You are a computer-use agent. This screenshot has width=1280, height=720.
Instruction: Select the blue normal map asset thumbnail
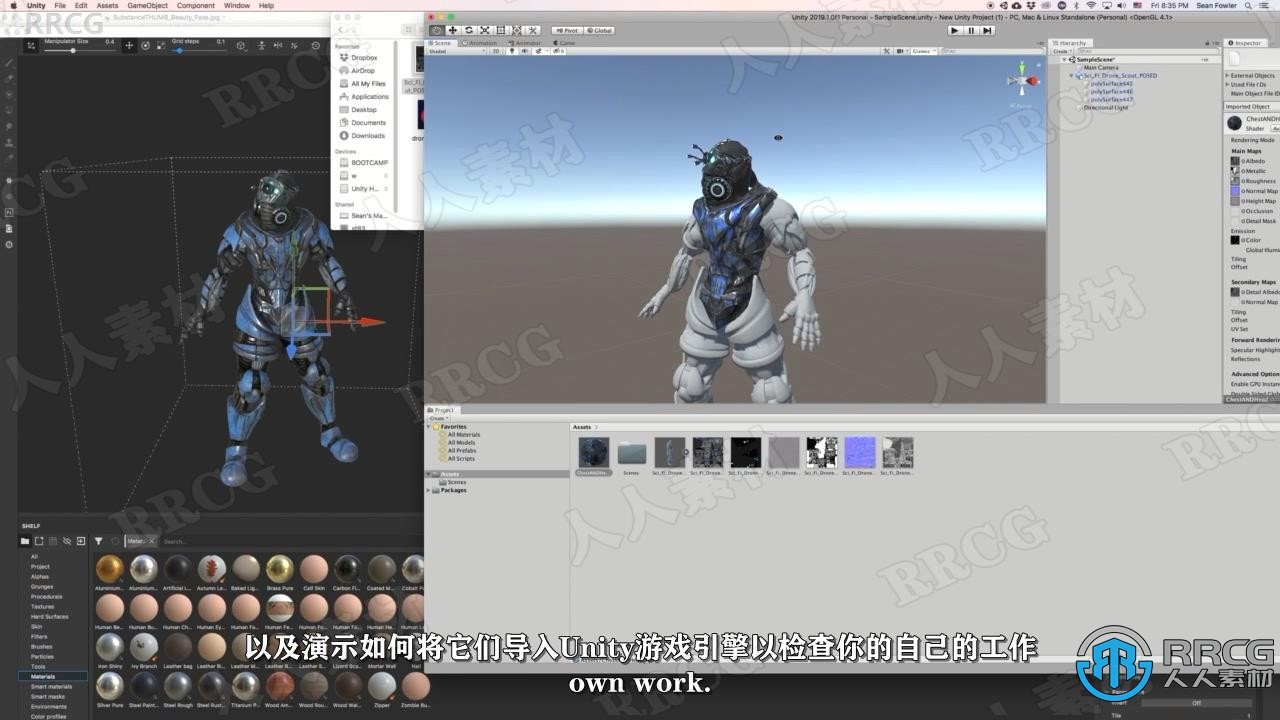coord(860,455)
